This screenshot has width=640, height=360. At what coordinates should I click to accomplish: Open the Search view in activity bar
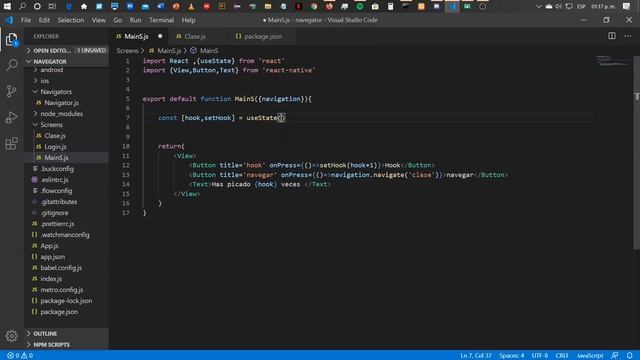click(x=11, y=65)
